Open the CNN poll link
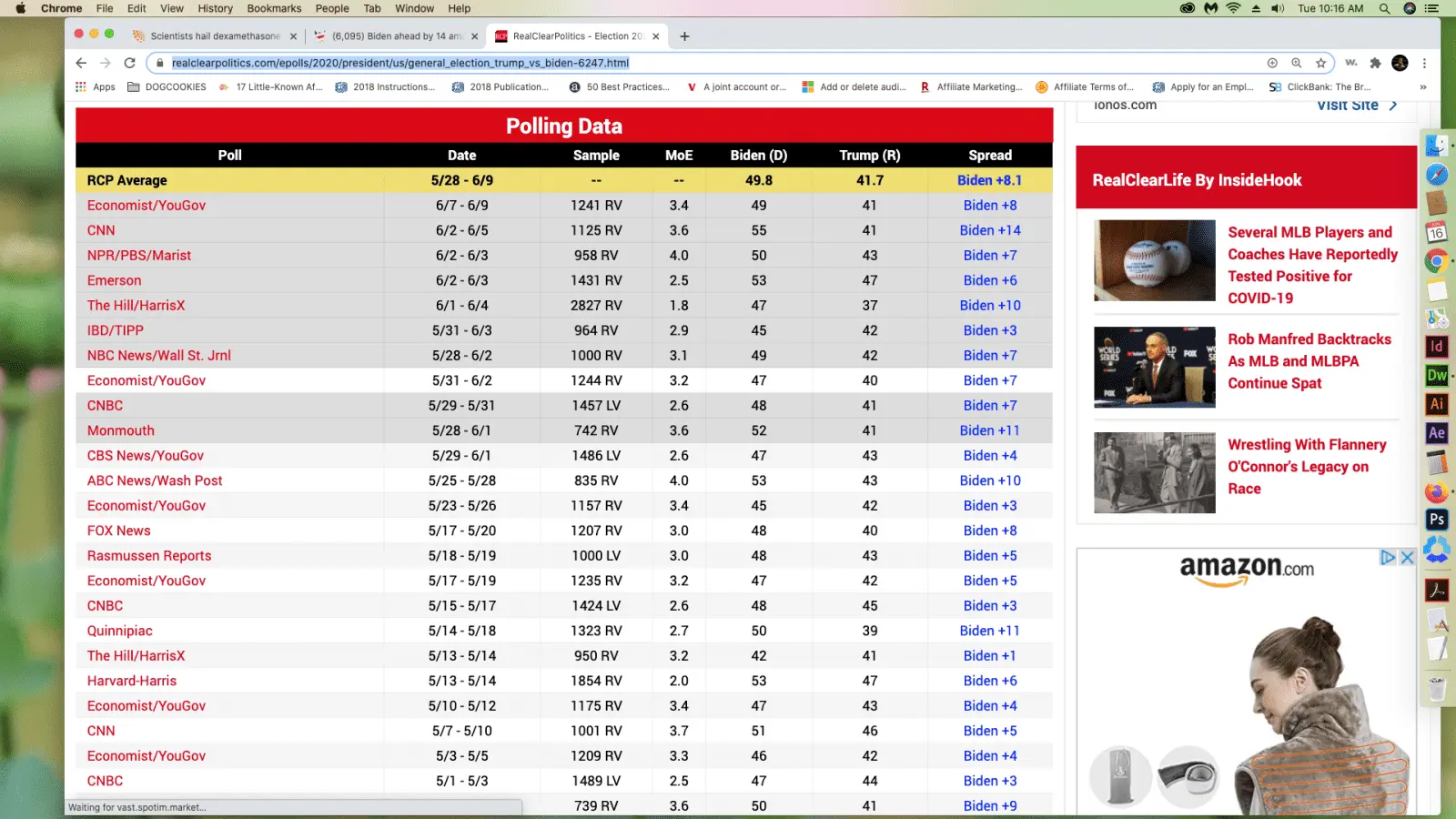 (100, 230)
